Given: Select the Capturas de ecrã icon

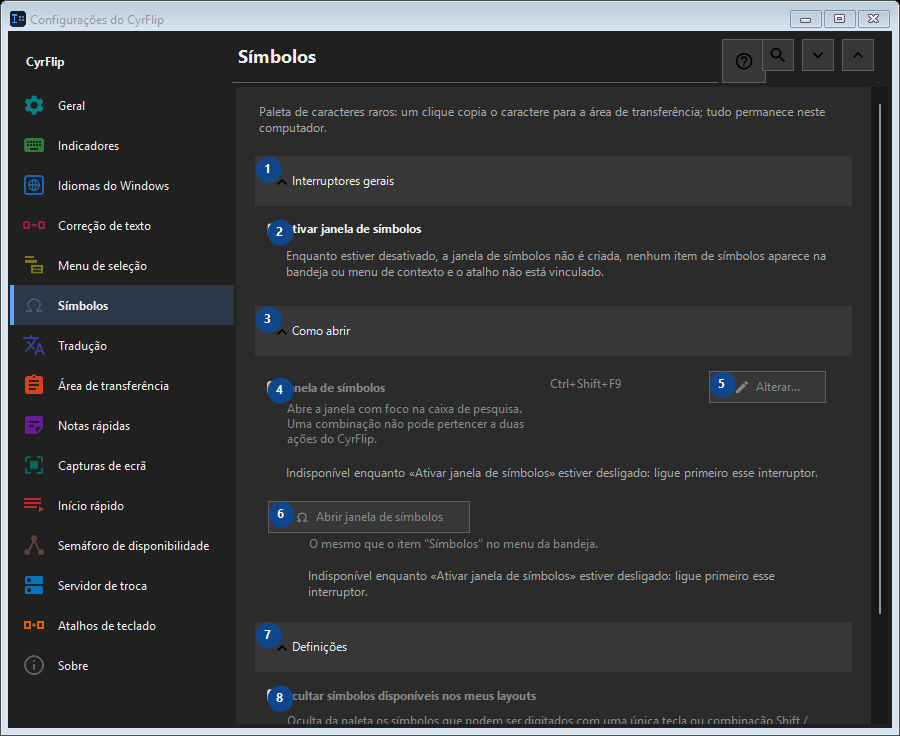Looking at the screenshot, I should 34,466.
